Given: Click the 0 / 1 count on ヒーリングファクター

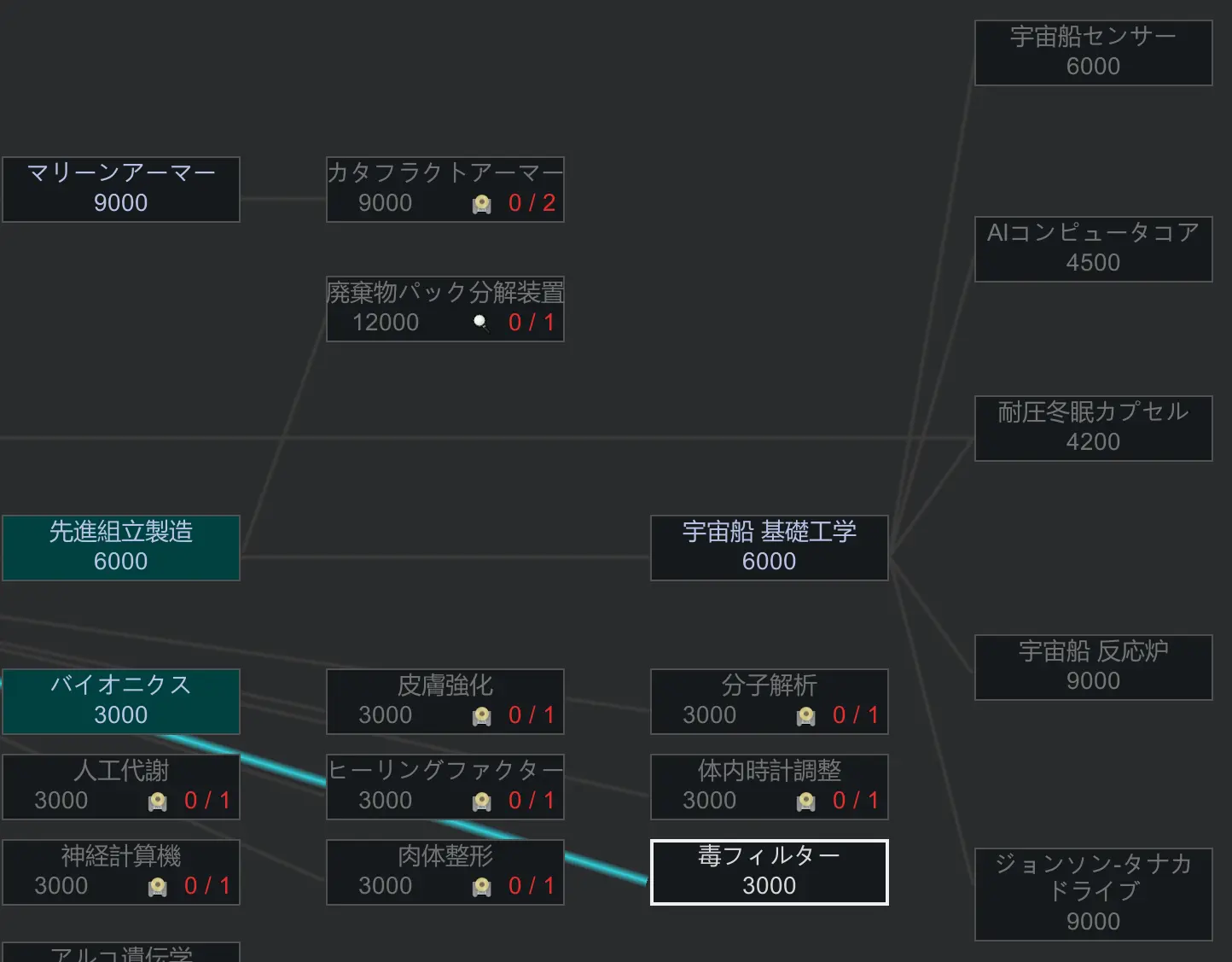Looking at the screenshot, I should click(532, 801).
